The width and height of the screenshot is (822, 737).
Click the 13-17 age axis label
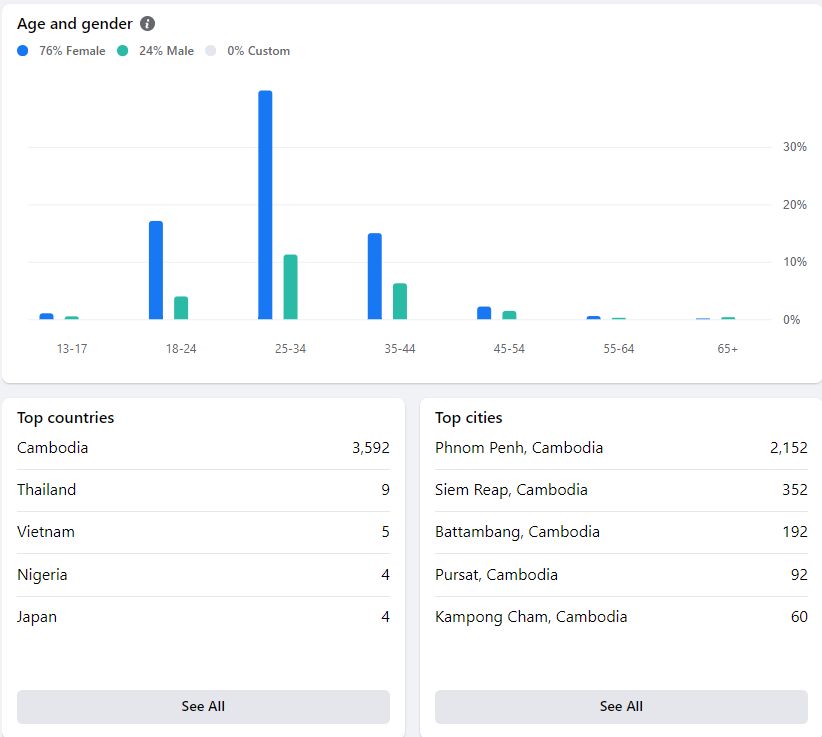[x=72, y=349]
